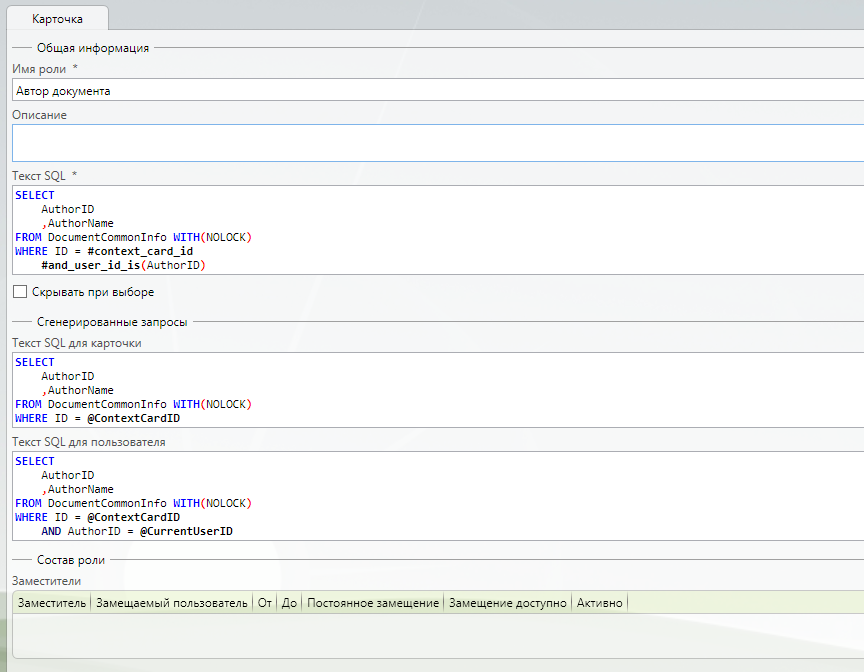Sort by Замещаемый пользователь column header

[x=171, y=603]
